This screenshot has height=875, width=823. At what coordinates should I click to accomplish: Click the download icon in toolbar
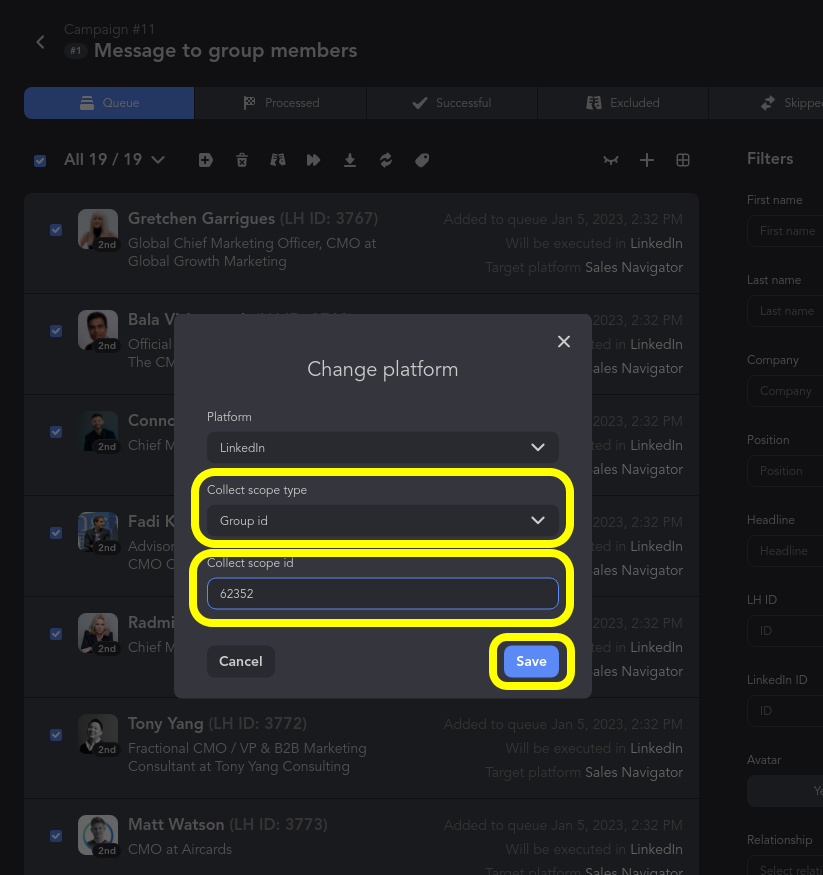point(350,160)
